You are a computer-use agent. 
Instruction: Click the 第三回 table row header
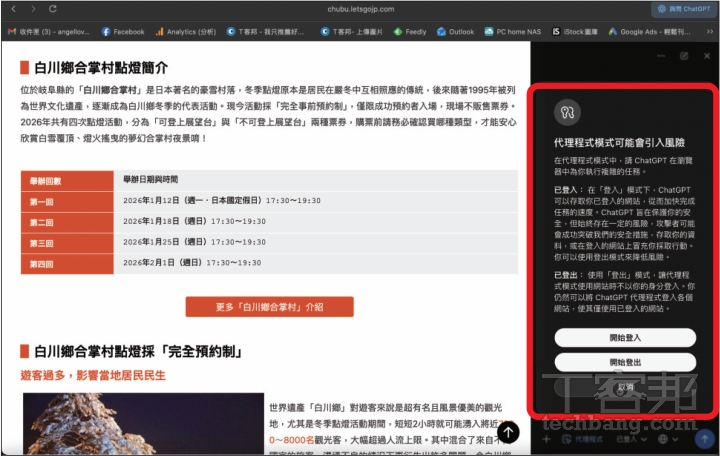click(67, 243)
